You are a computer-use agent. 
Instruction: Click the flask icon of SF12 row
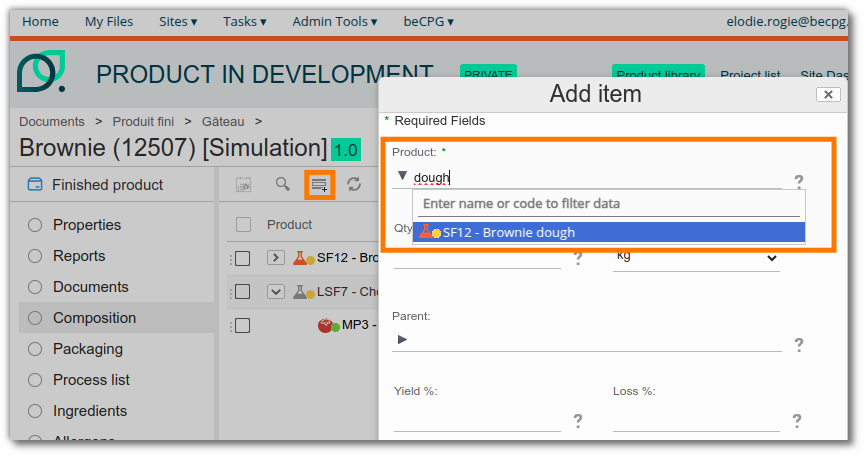[x=299, y=258]
